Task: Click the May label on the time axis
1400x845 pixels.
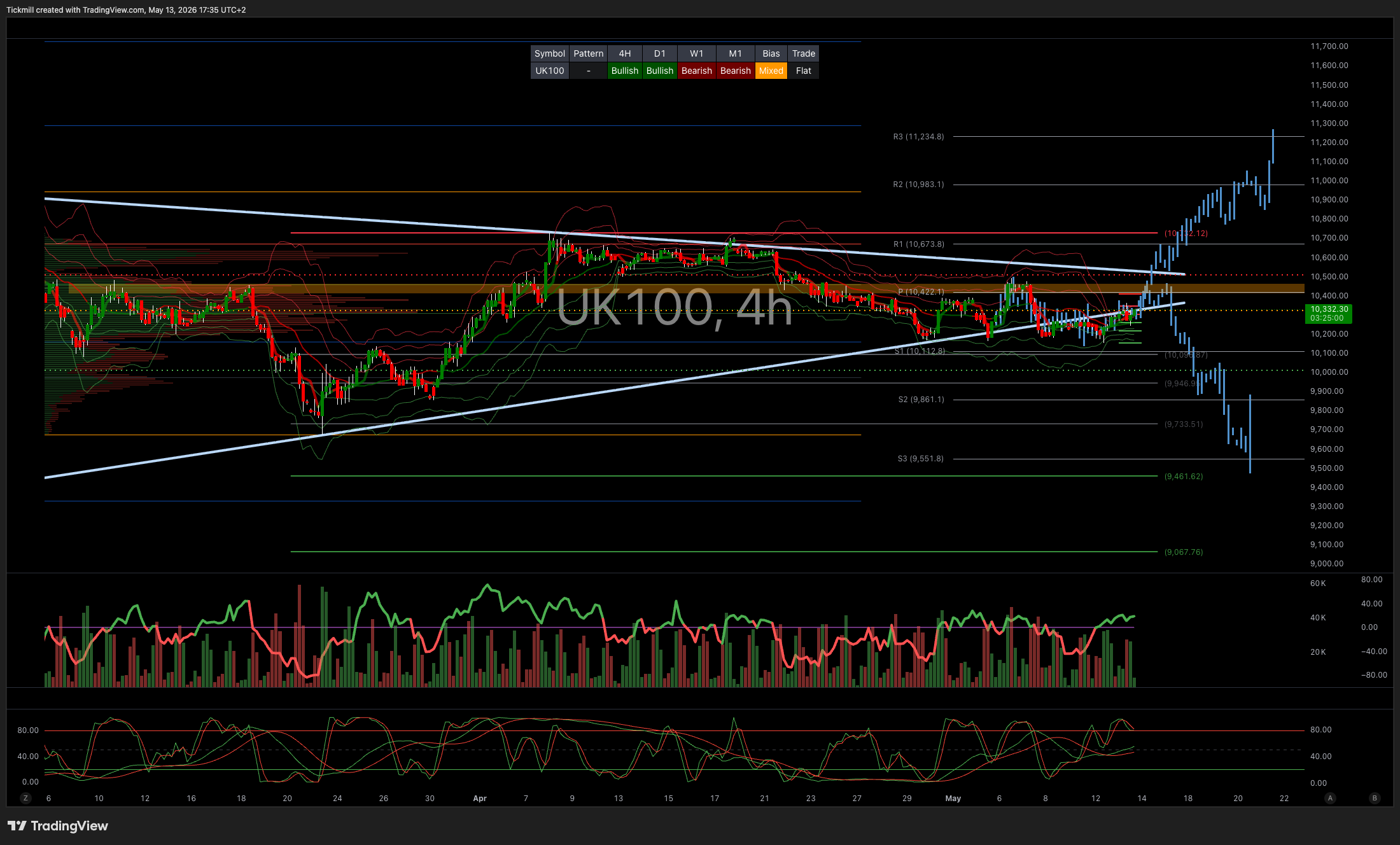Action: coord(953,799)
